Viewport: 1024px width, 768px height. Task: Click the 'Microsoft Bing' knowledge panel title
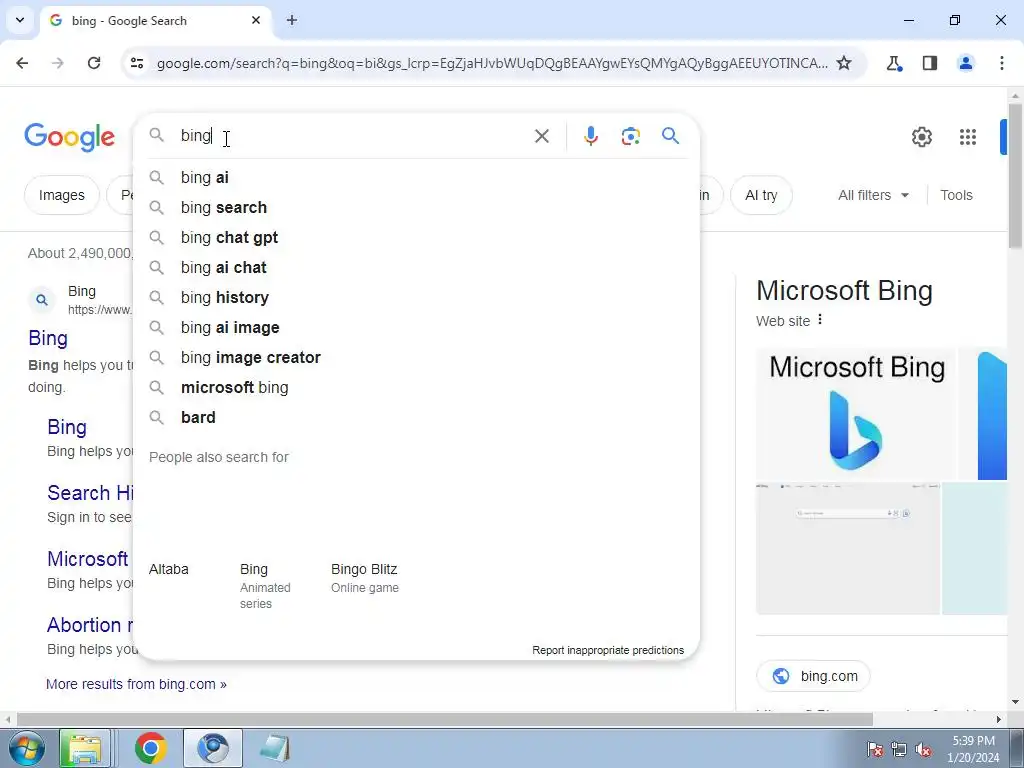tap(844, 291)
